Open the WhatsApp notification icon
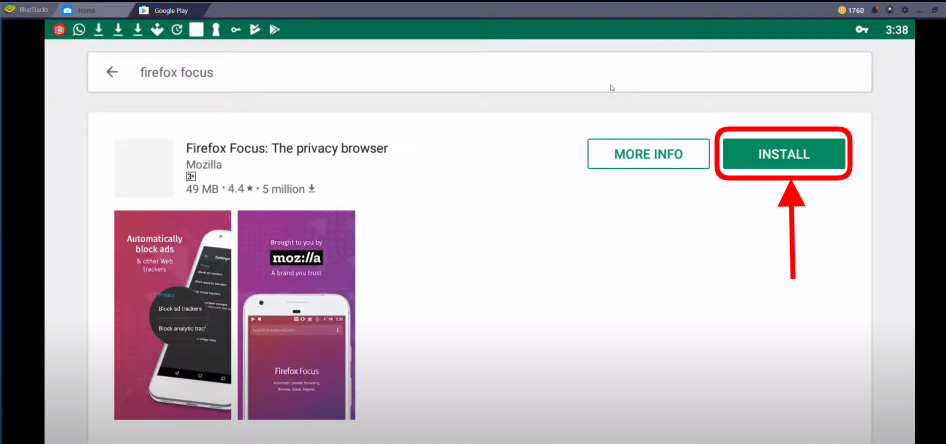The width and height of the screenshot is (946, 444). [79, 29]
